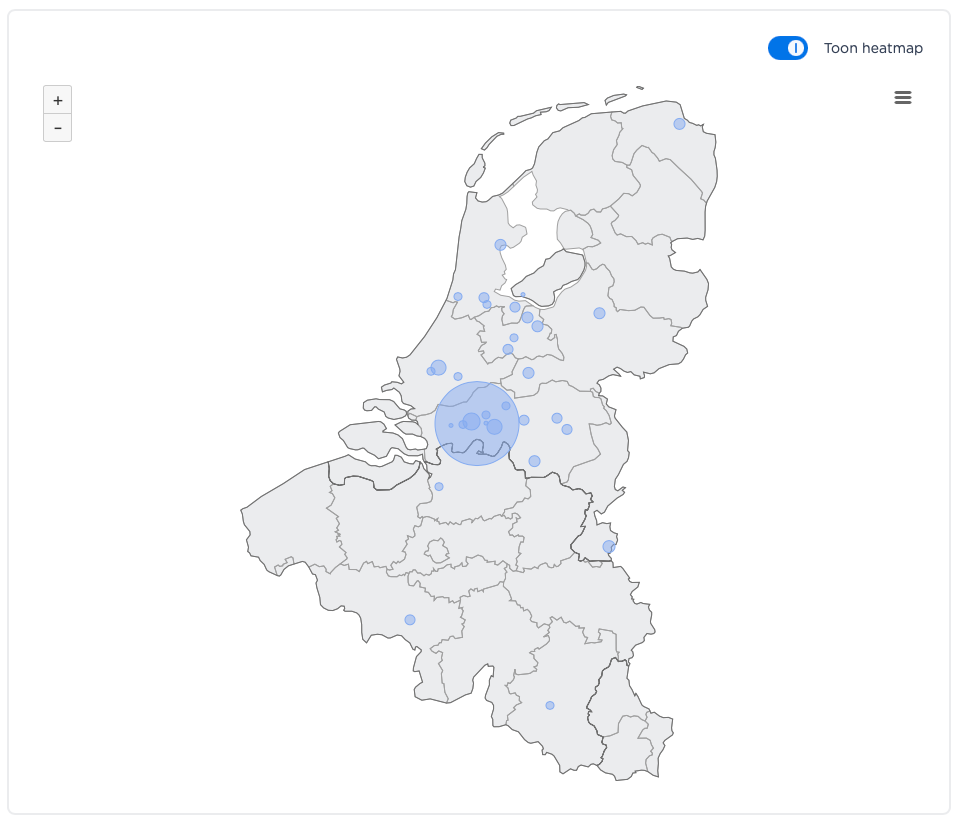Click the bubble near the Limburg border

[609, 547]
